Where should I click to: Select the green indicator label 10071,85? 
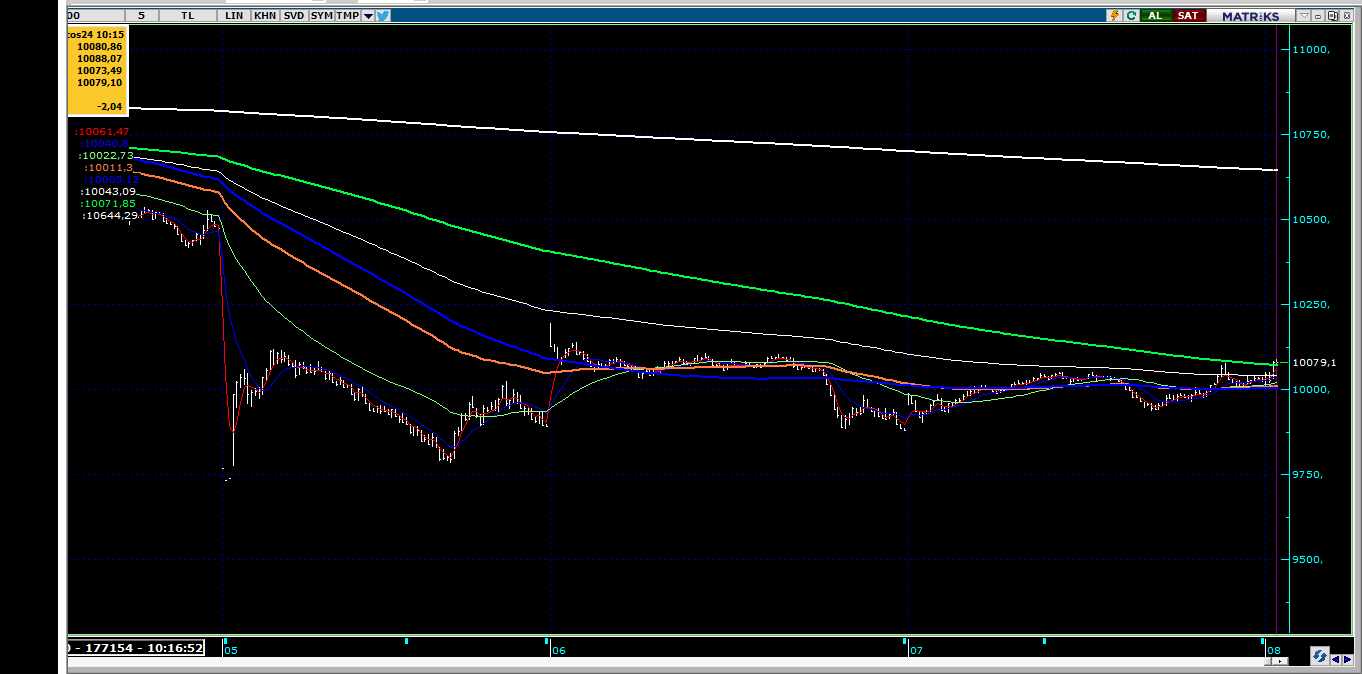108,204
